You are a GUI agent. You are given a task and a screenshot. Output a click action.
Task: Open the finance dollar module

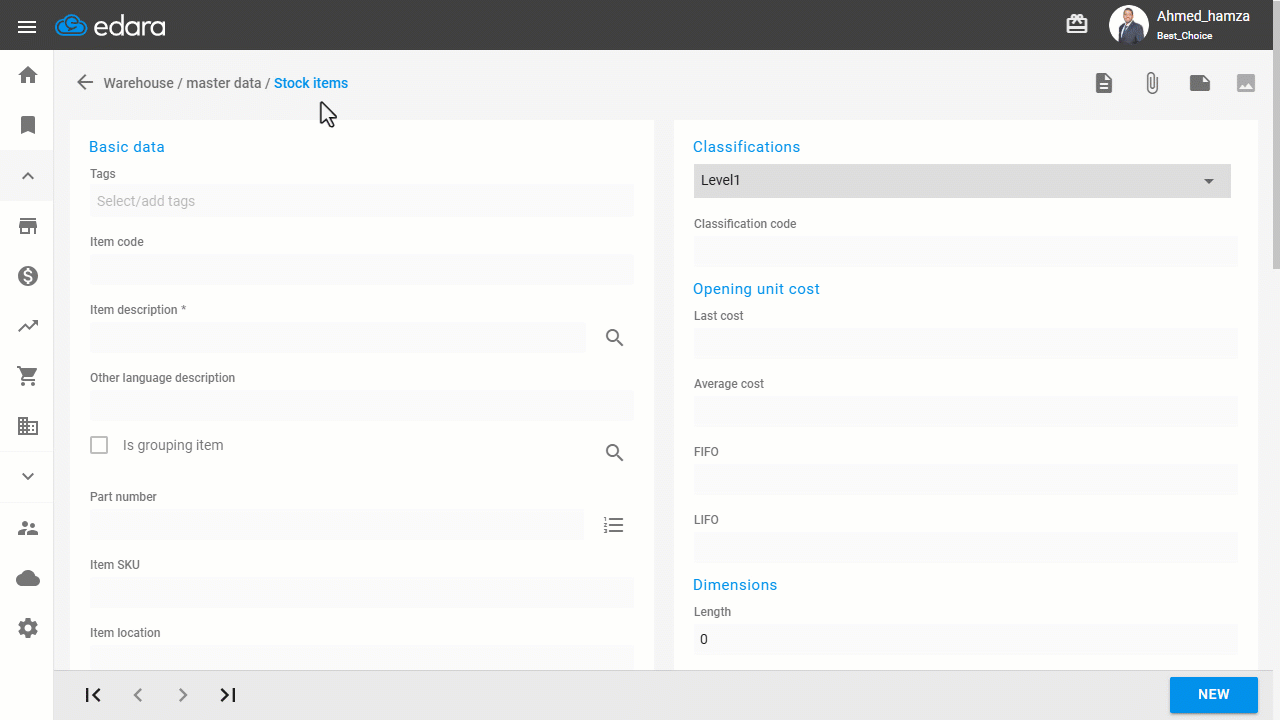[28, 276]
